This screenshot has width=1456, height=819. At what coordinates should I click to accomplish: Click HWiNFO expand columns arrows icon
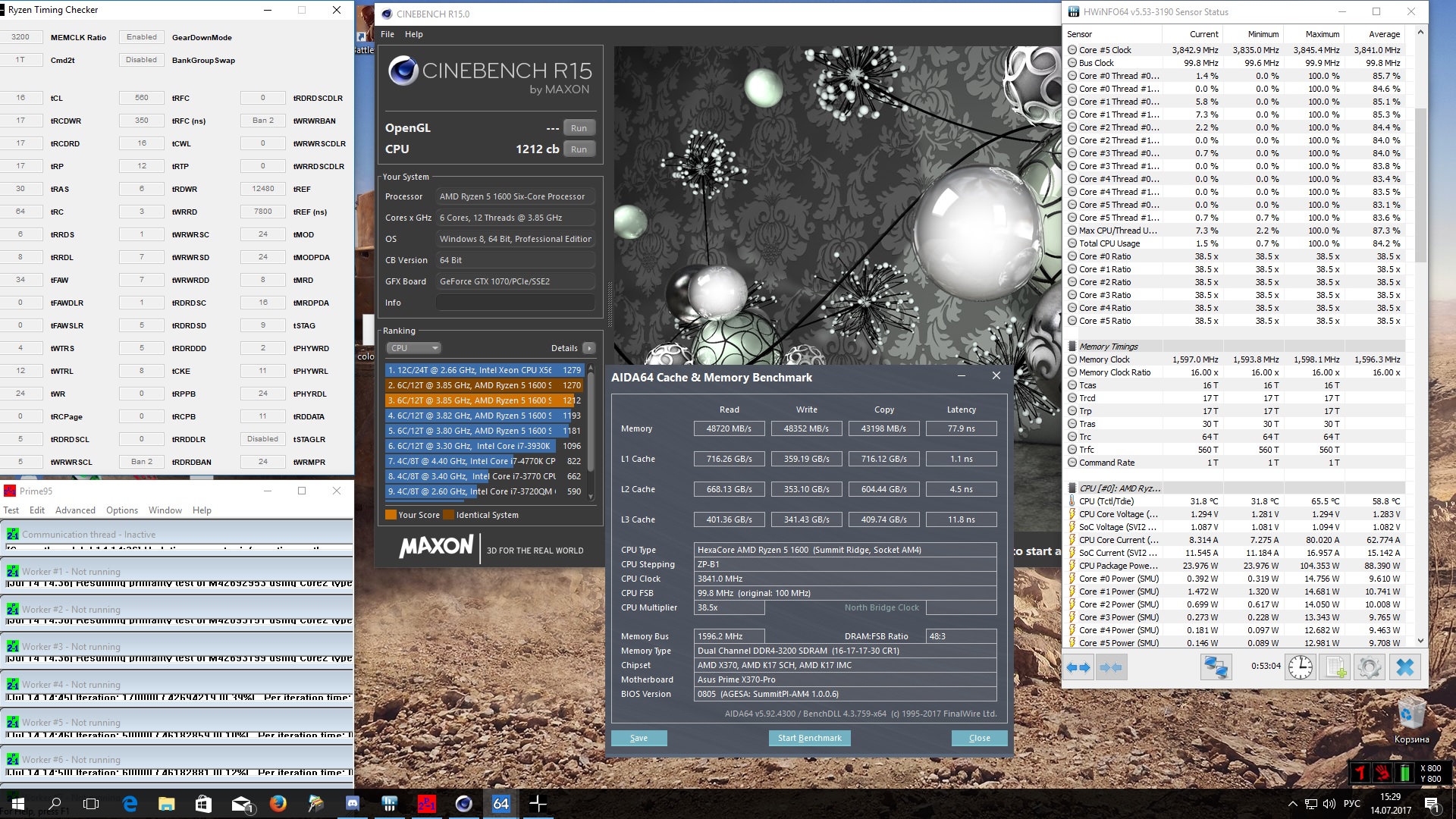tap(1078, 667)
